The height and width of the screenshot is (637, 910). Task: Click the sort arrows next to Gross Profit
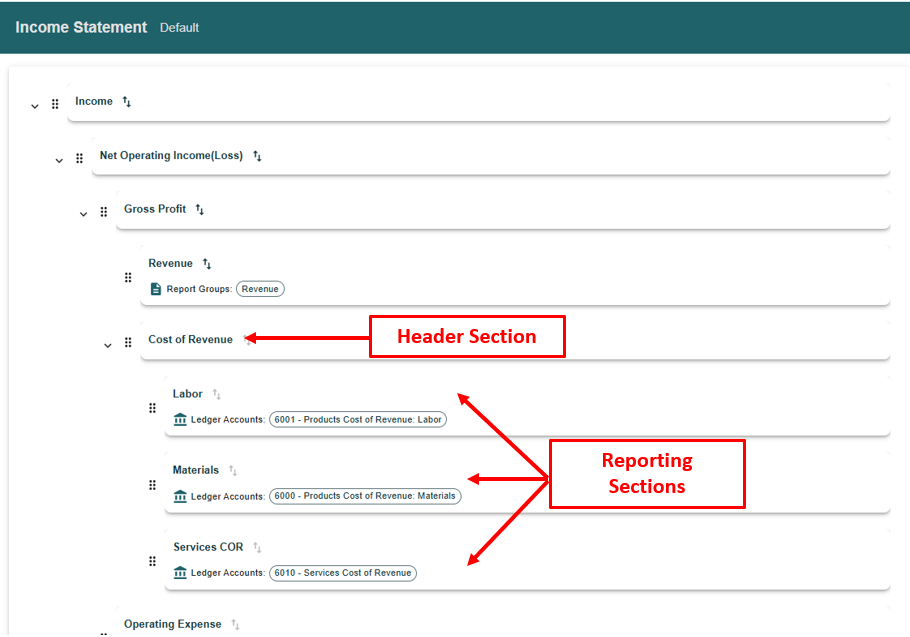point(200,209)
